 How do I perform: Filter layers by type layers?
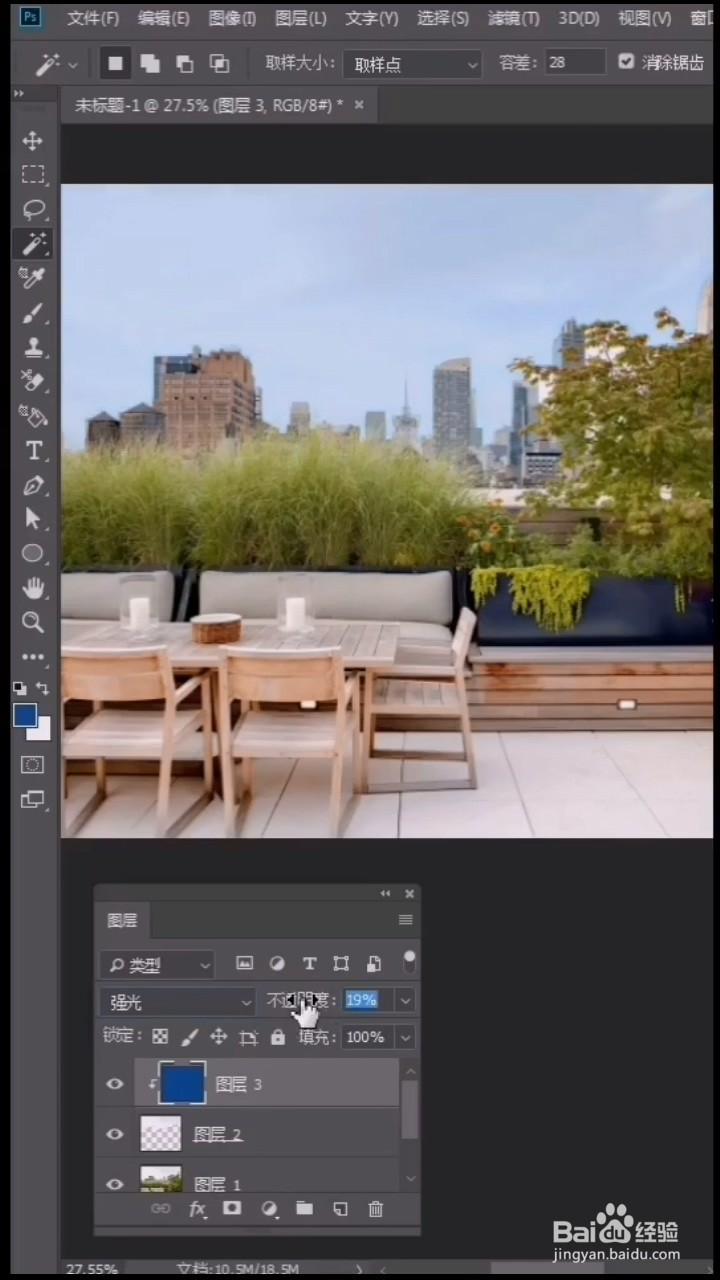(x=309, y=963)
